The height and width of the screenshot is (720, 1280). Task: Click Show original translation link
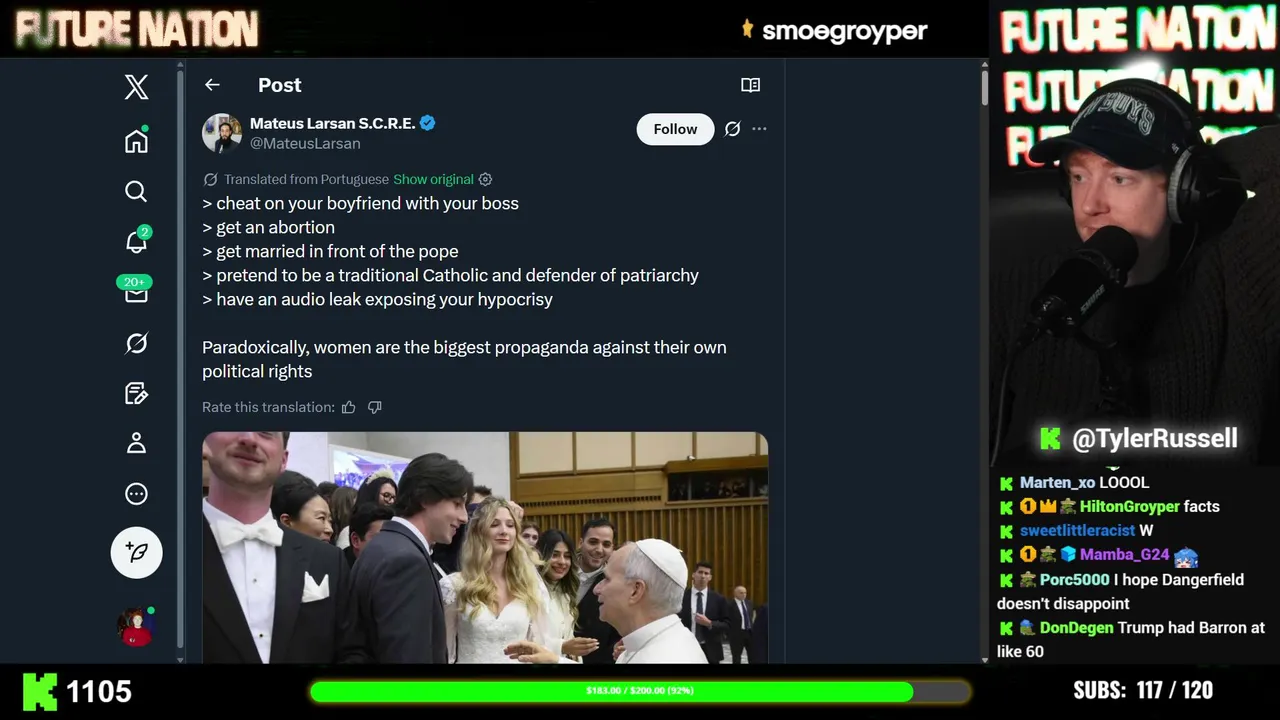(433, 179)
